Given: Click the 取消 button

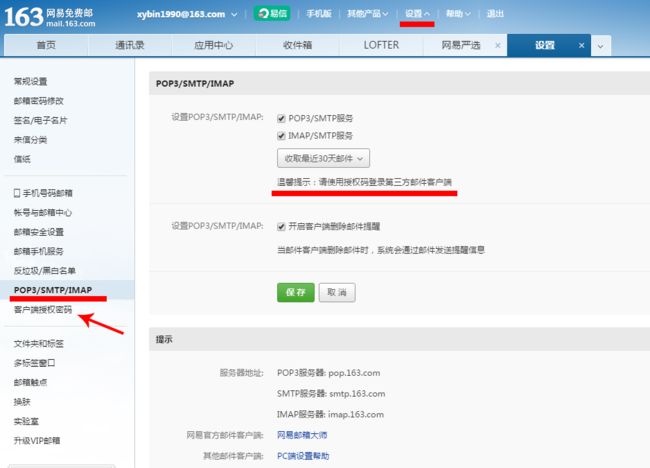Looking at the screenshot, I should [x=337, y=292].
